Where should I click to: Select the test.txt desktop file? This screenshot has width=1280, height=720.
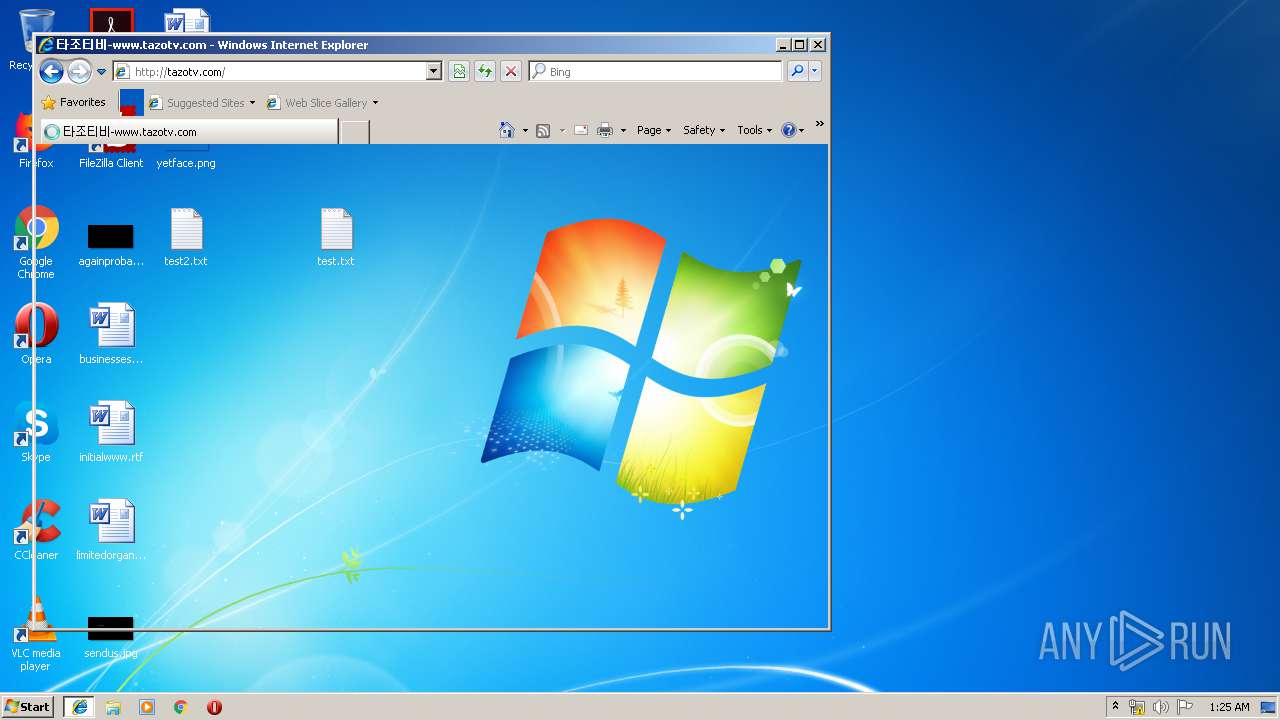coord(336,238)
